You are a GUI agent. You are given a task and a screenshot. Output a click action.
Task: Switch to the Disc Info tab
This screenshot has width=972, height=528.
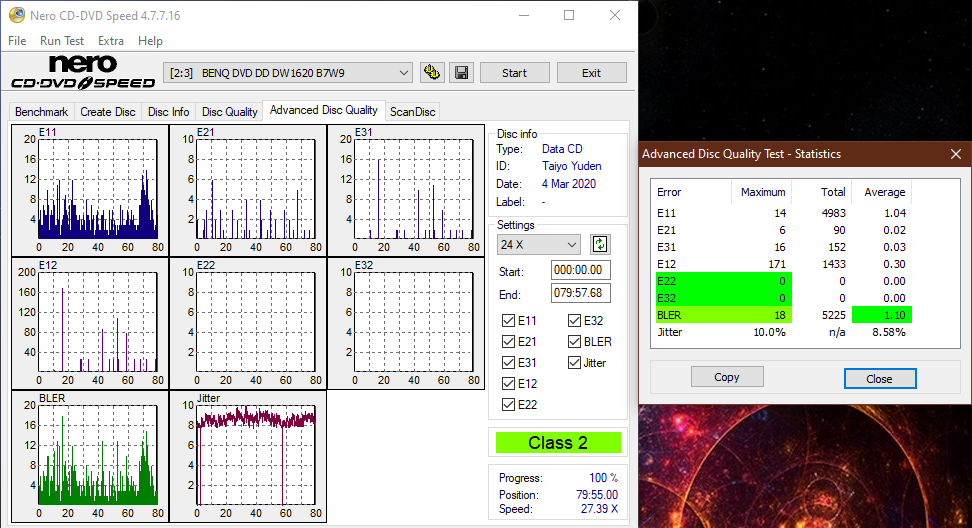tap(169, 112)
